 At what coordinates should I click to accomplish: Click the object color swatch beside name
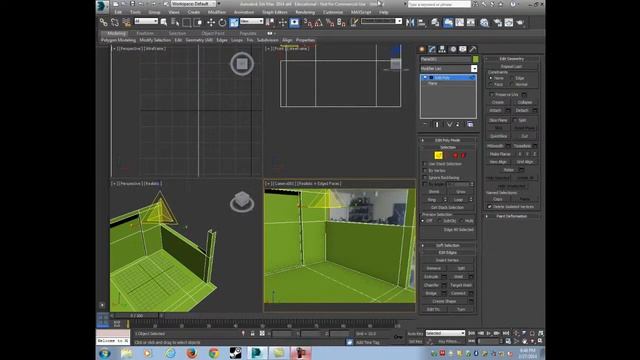point(475,59)
